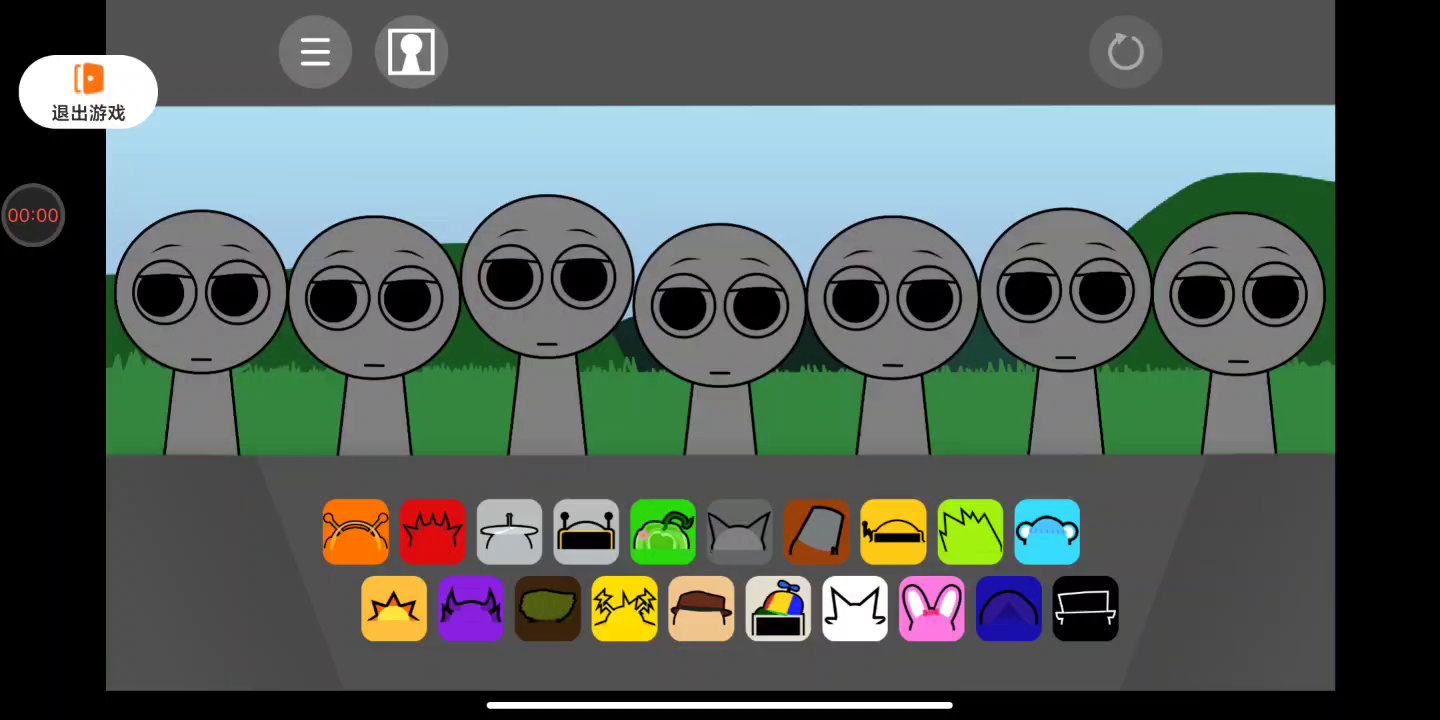Tap the 退出游戏 exit game button

(x=88, y=92)
